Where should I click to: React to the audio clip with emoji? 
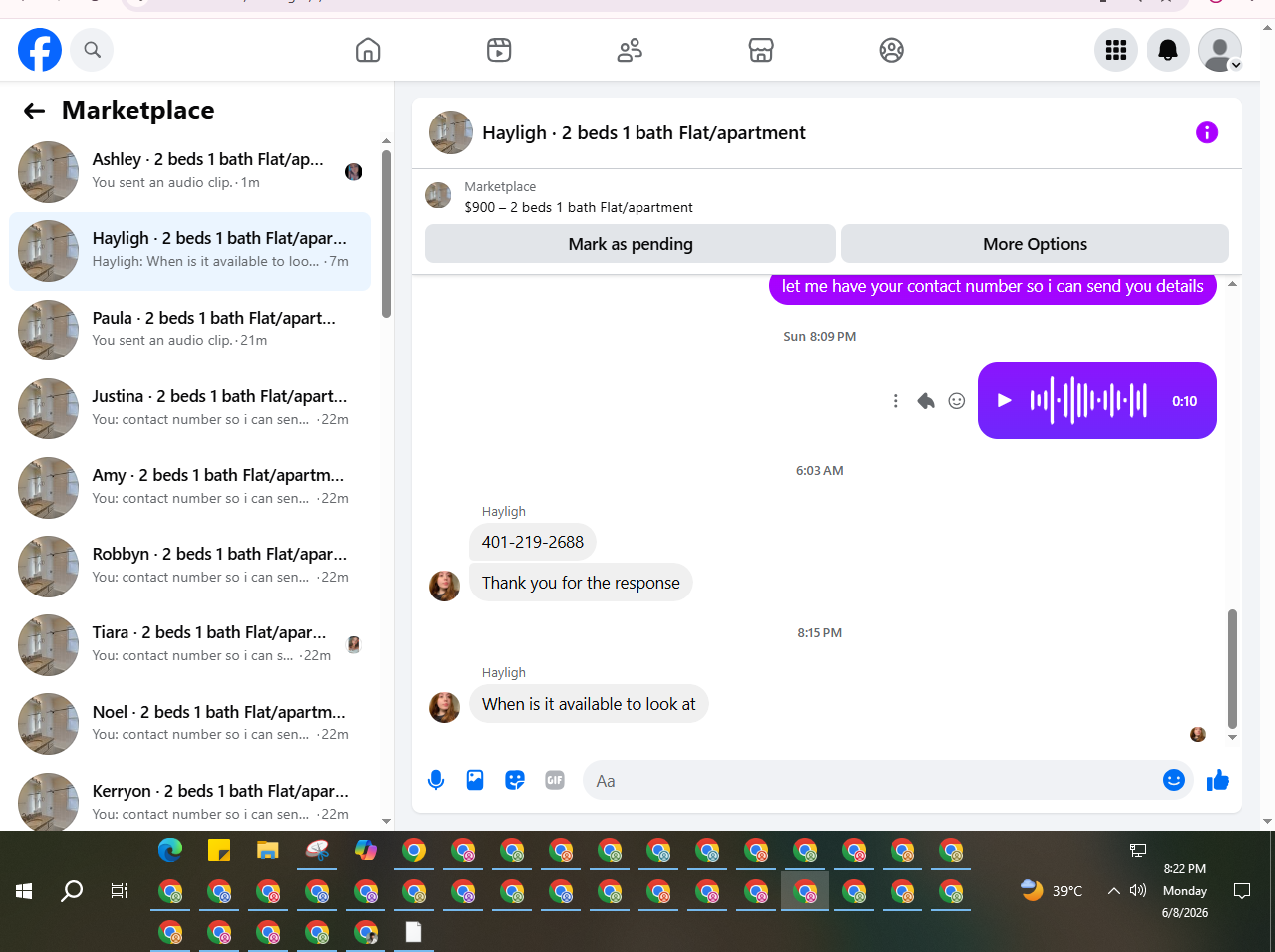pos(957,401)
